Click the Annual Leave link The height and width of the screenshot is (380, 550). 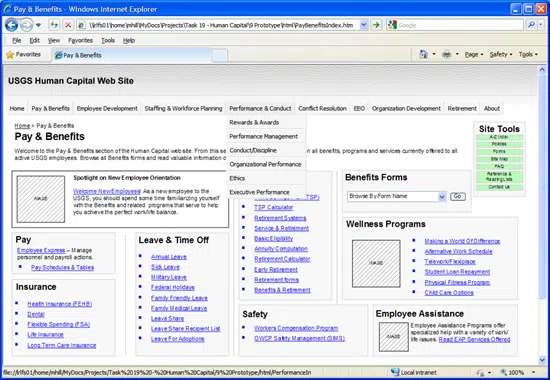[169, 257]
